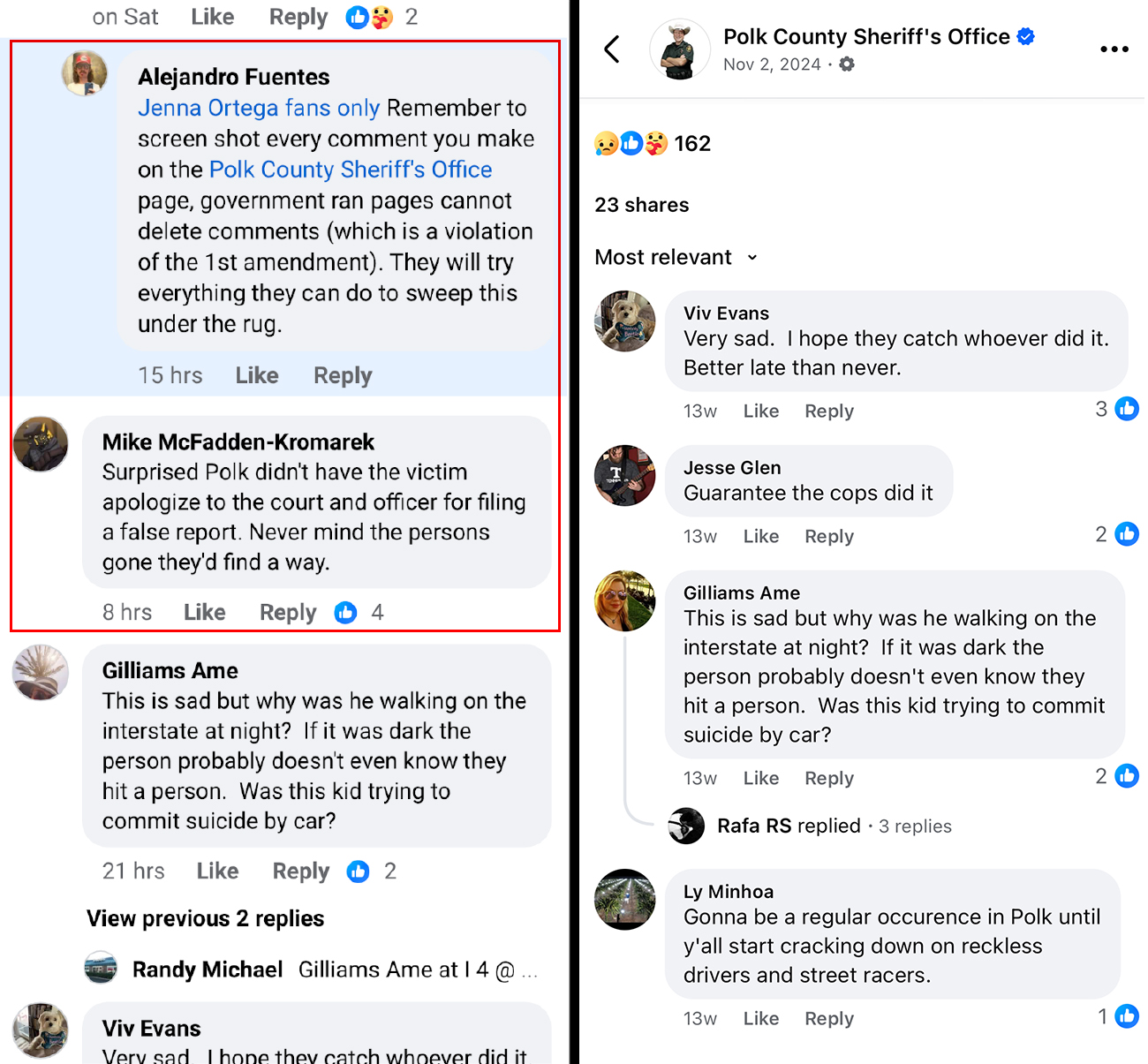Open the Most relevant sort dropdown
1148x1064 pixels.
point(676,258)
